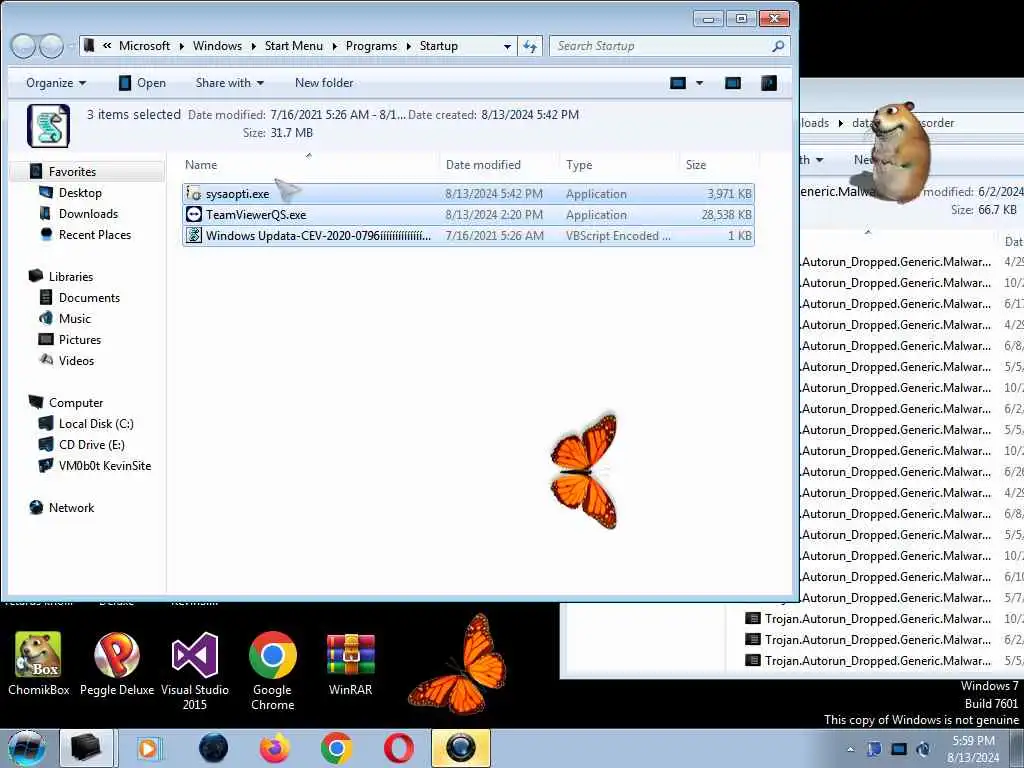The image size is (1024, 768).
Task: Click the refresh button beside address bar
Action: pos(530,46)
